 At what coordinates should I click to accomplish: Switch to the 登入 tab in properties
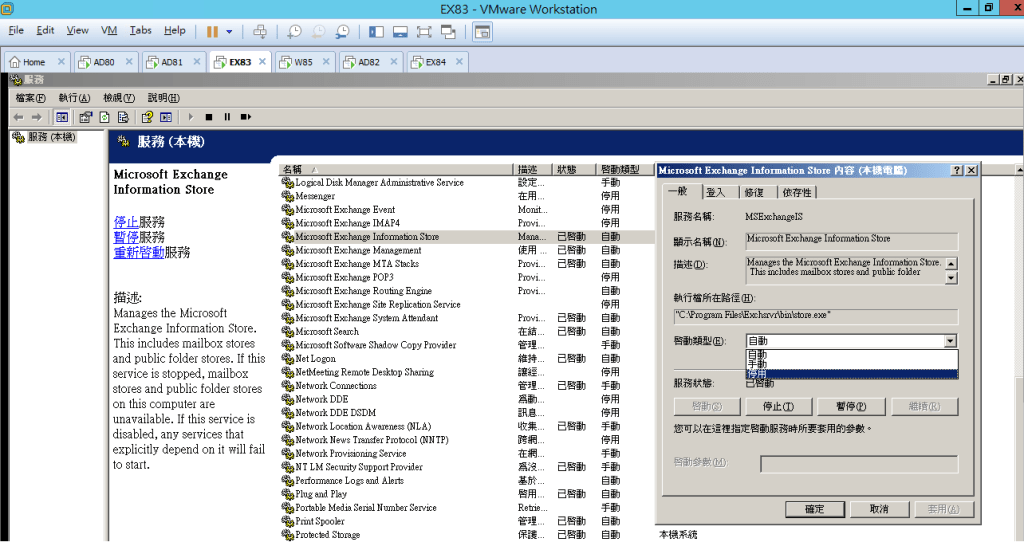coord(716,192)
